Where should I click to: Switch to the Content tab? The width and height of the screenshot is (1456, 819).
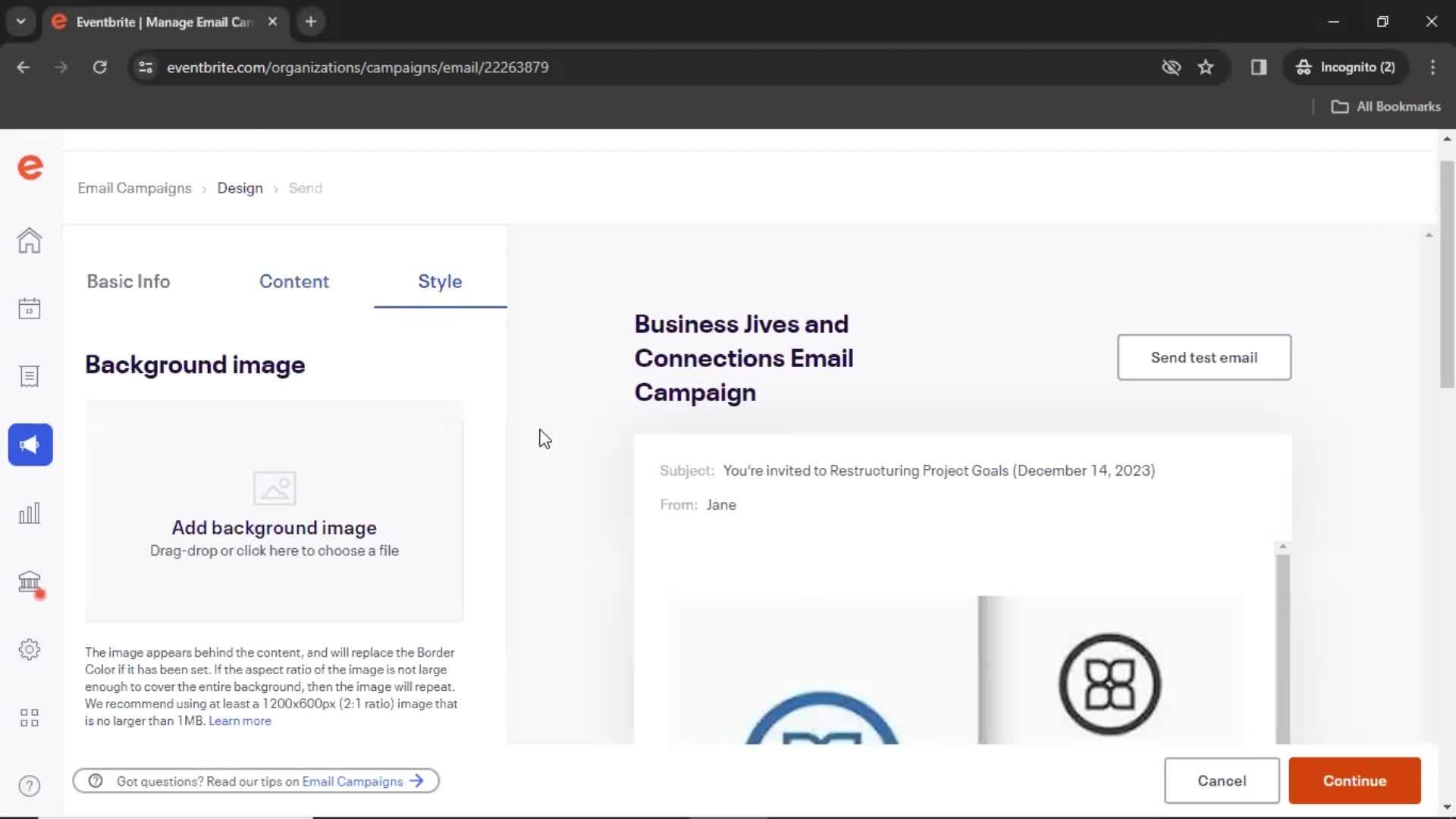294,281
